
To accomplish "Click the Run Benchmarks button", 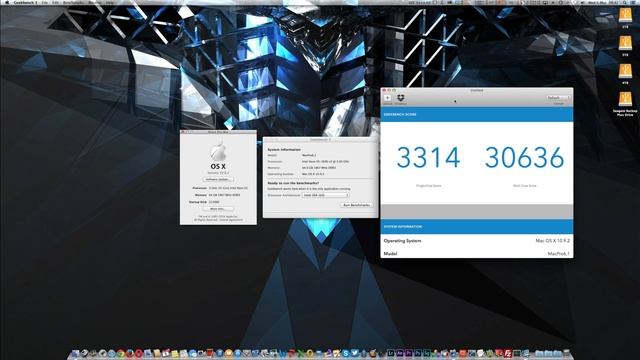I will [x=356, y=205].
